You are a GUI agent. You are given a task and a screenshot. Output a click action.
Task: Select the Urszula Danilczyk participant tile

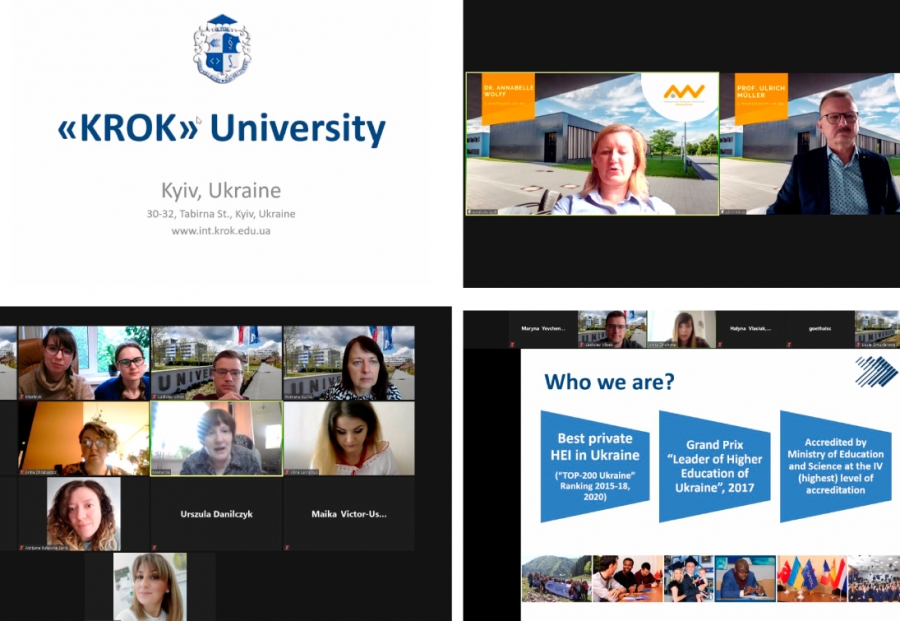(x=216, y=514)
